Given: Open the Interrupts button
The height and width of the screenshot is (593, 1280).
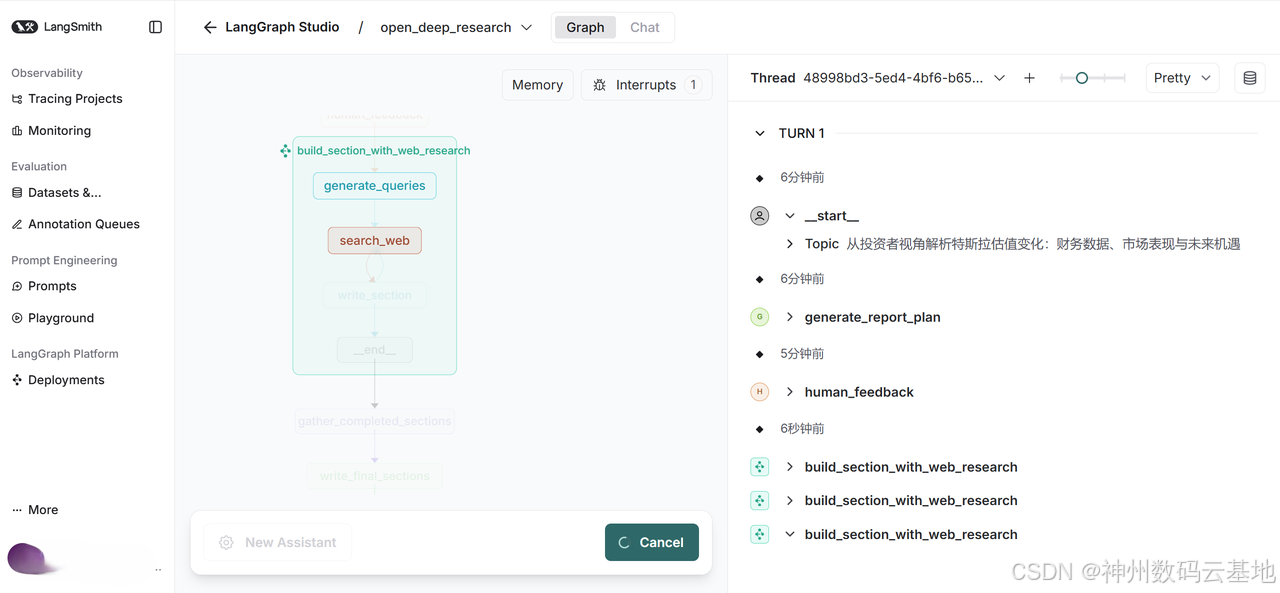Looking at the screenshot, I should pyautogui.click(x=646, y=85).
